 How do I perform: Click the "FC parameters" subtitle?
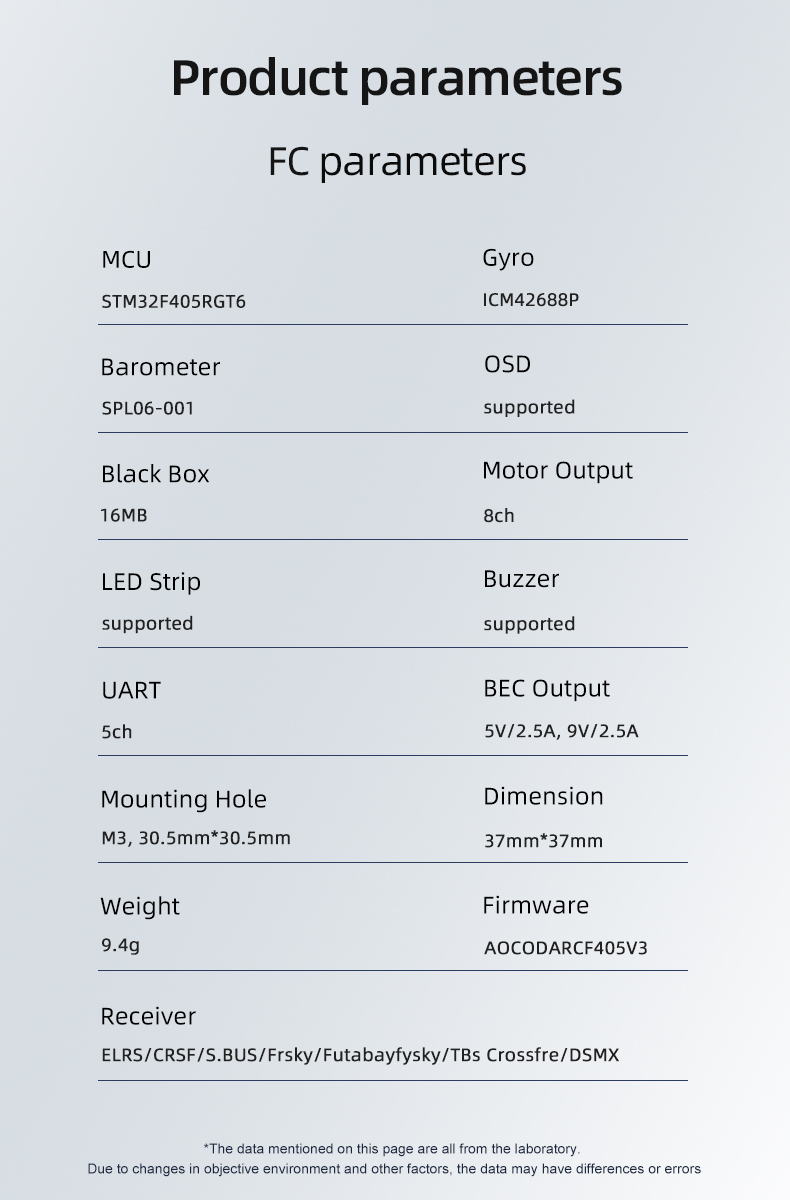click(x=397, y=161)
